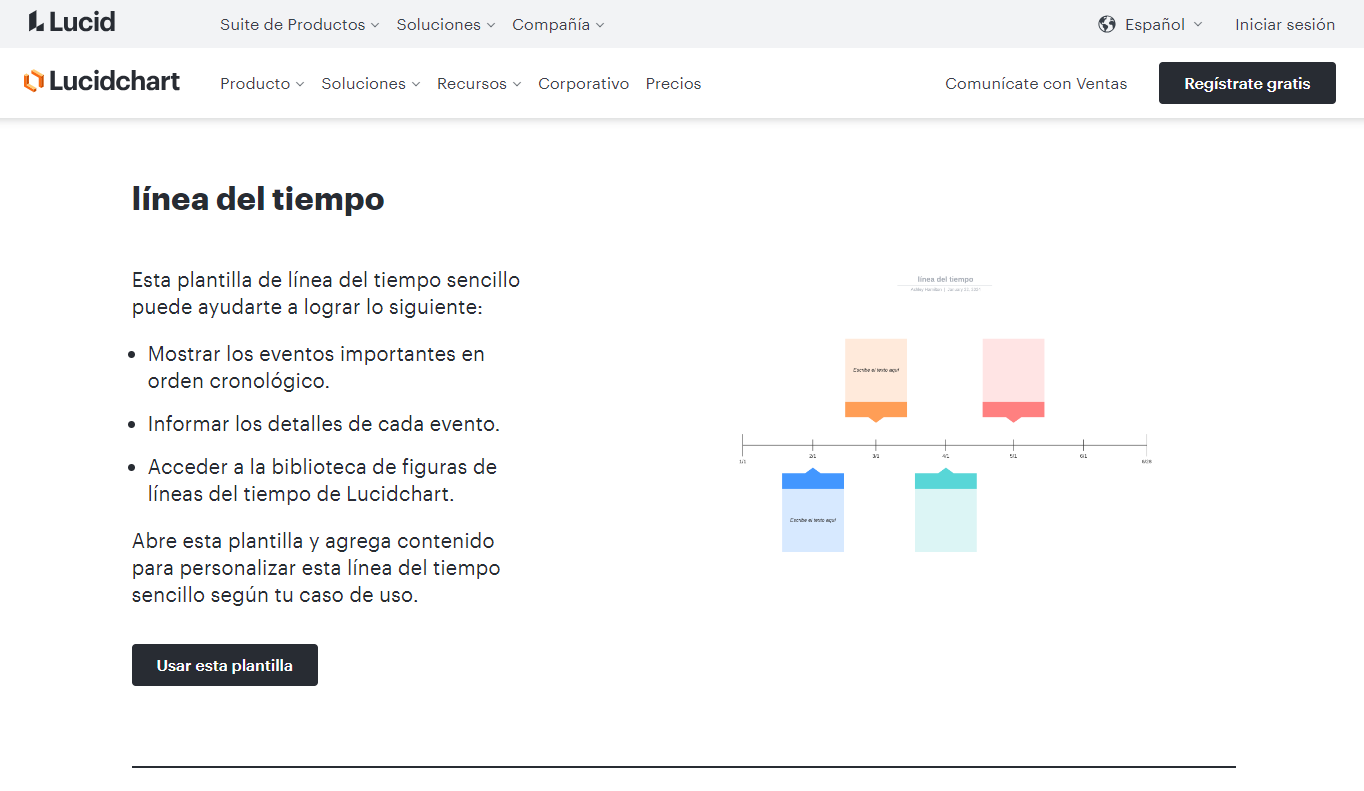Click the Lucidchart logo
Viewport: 1364px width, 791px height.
[102, 82]
